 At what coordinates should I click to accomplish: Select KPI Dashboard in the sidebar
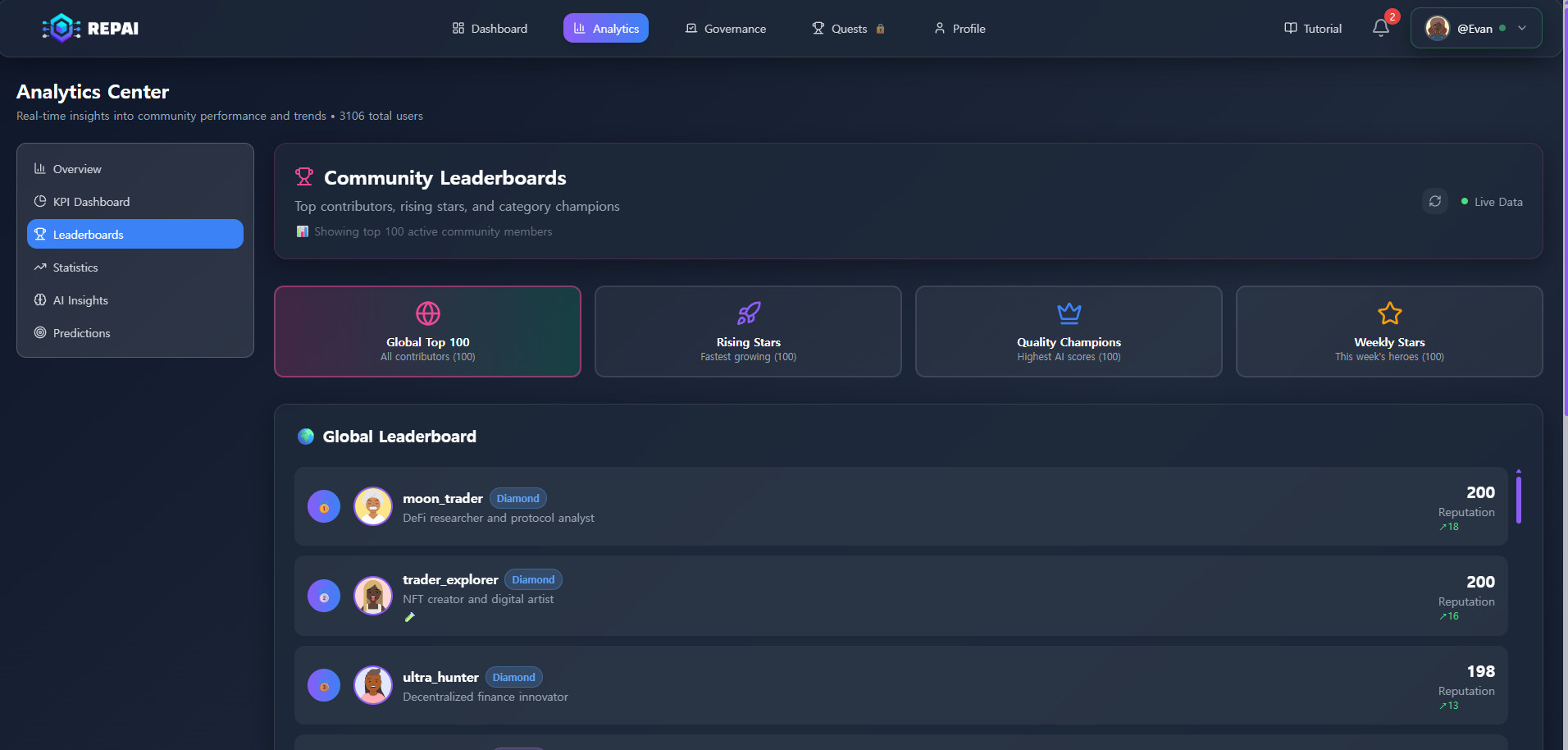[91, 202]
